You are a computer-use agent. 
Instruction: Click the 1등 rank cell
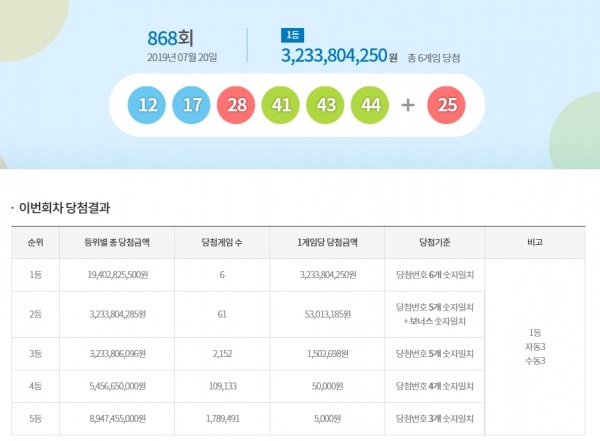[x=36, y=275]
